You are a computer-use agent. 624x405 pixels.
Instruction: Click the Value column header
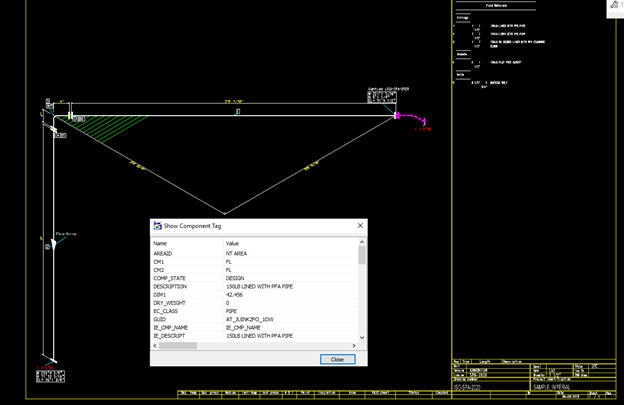(232, 243)
